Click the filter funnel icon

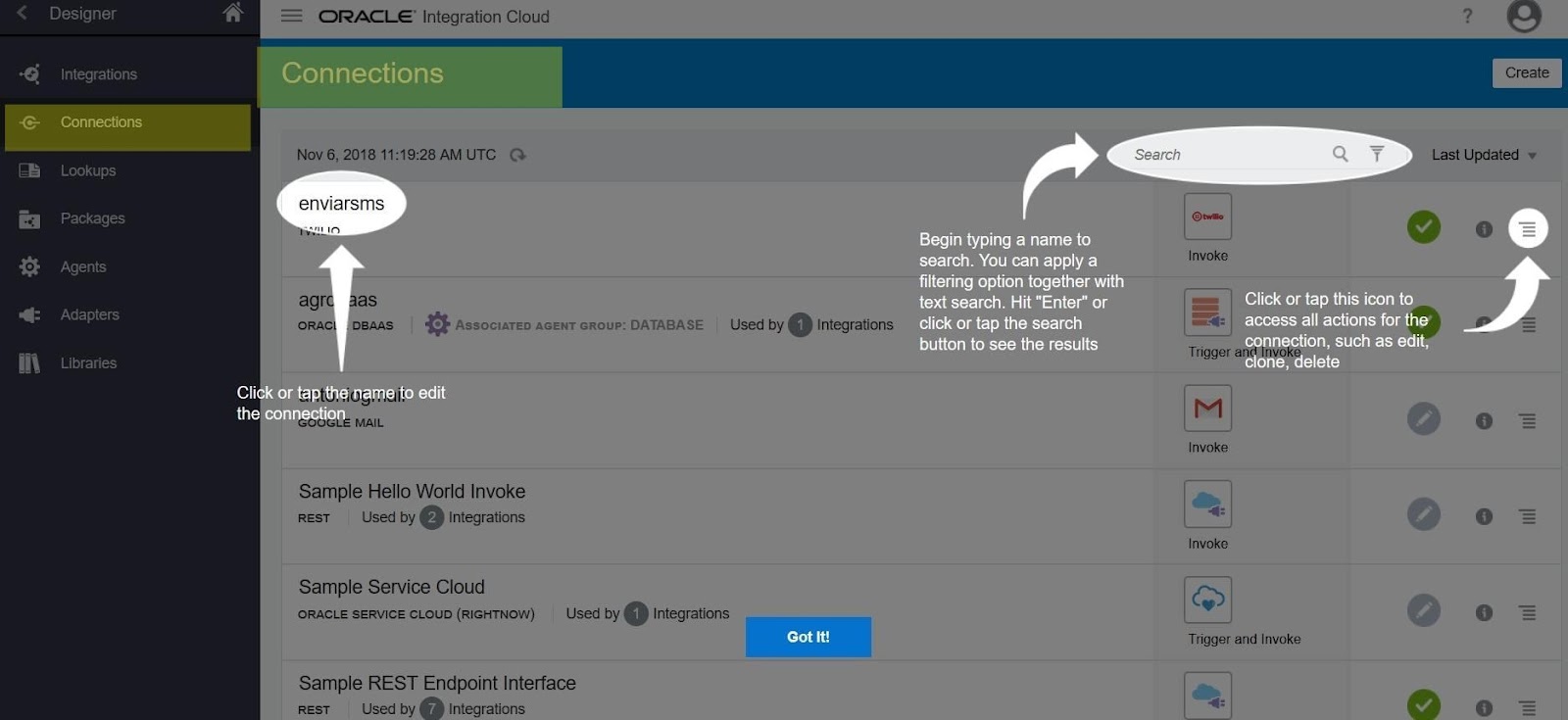(1377, 154)
